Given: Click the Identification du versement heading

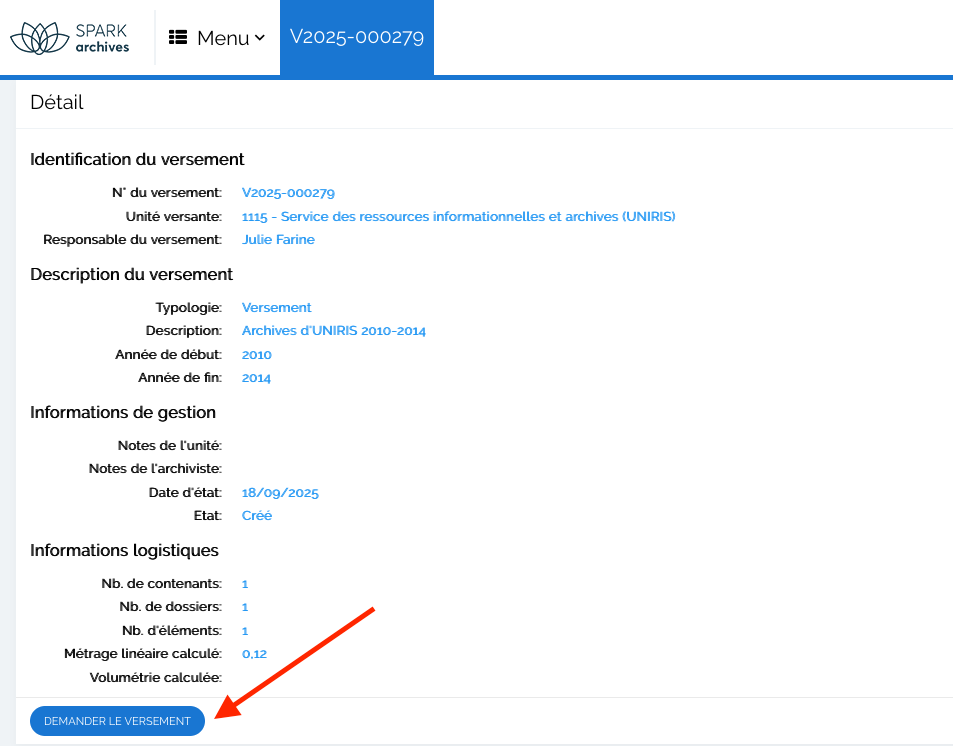Looking at the screenshot, I should pos(137,159).
